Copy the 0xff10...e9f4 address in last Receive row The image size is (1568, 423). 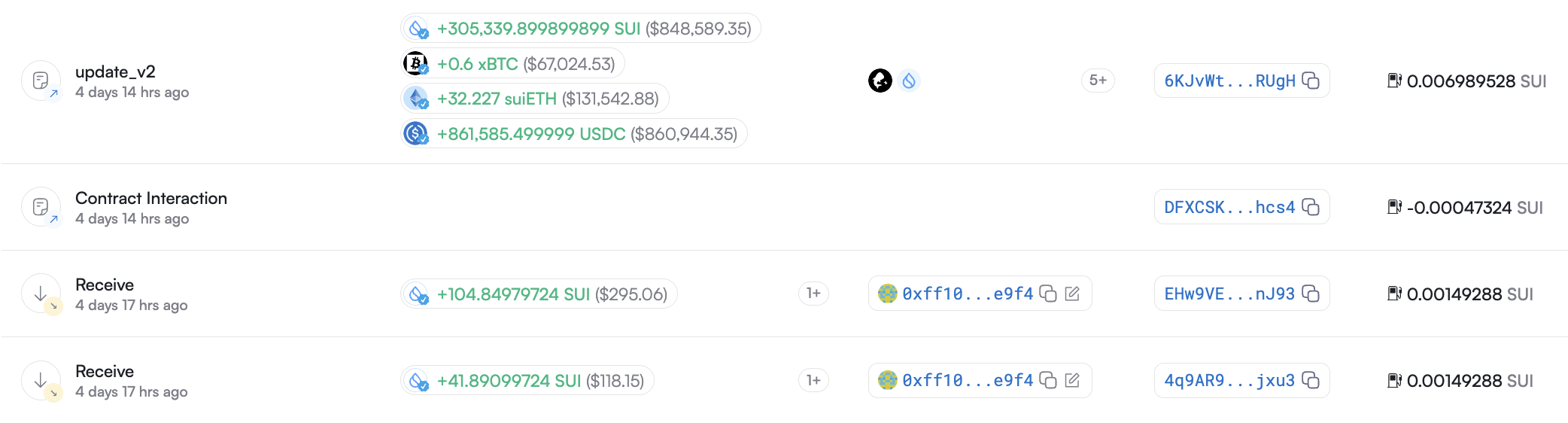point(1048,380)
